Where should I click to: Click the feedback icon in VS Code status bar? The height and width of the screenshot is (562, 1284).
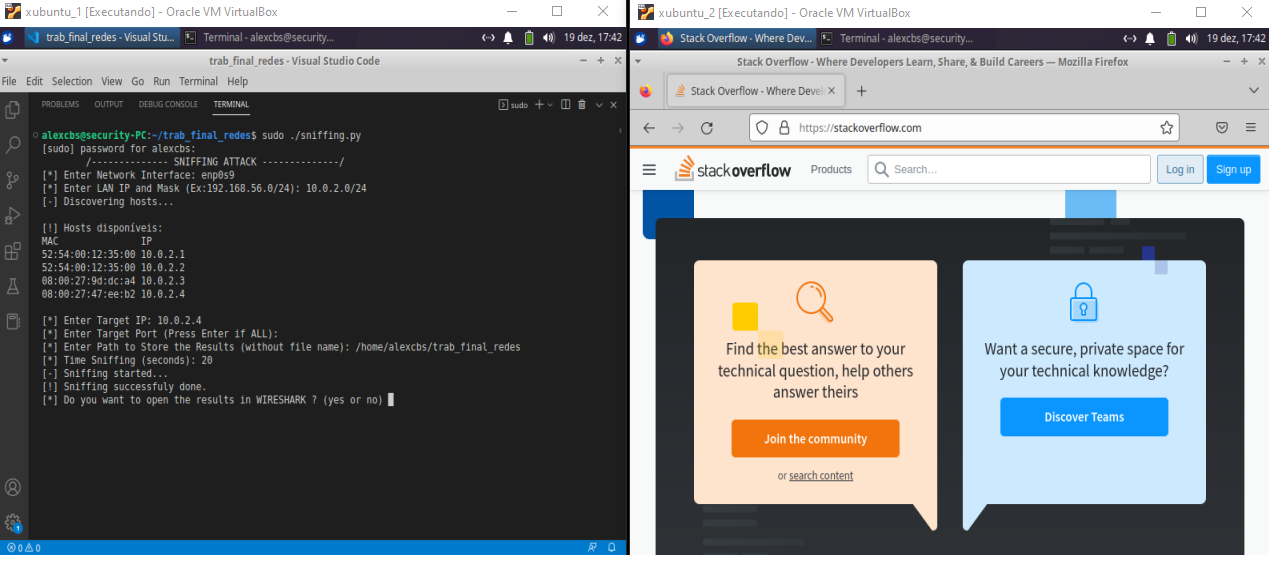click(x=593, y=547)
